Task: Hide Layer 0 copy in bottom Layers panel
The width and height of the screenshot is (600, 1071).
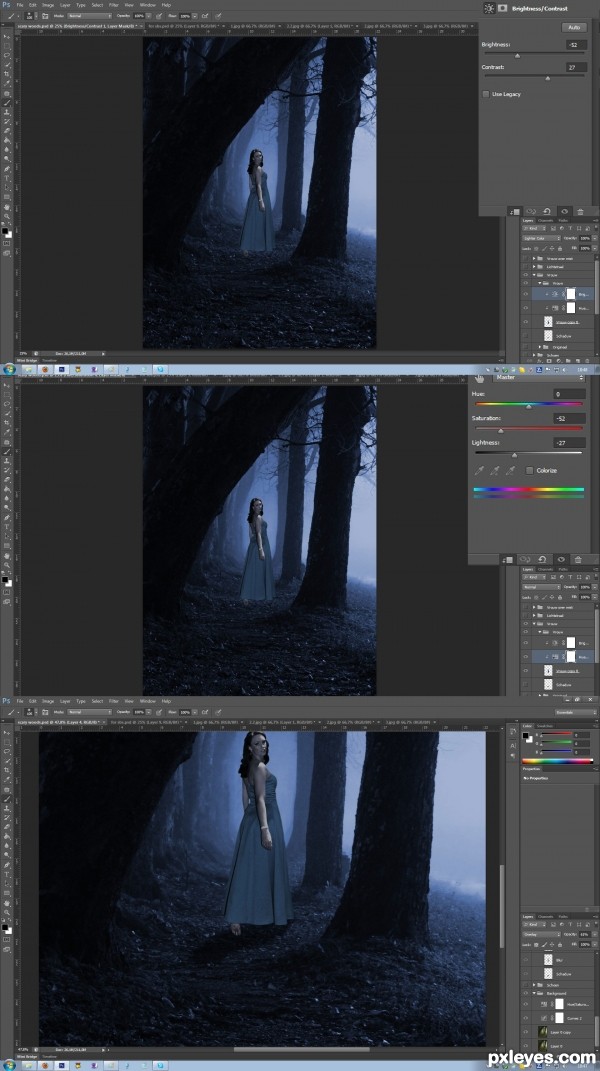Action: (526, 1033)
